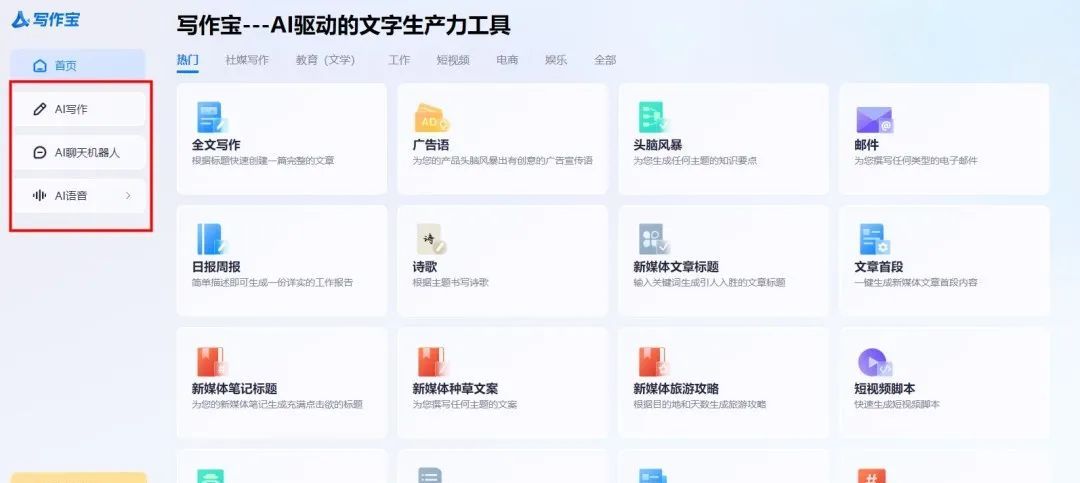
Task: Click the 短视频脚本 play icon
Action: click(x=875, y=362)
